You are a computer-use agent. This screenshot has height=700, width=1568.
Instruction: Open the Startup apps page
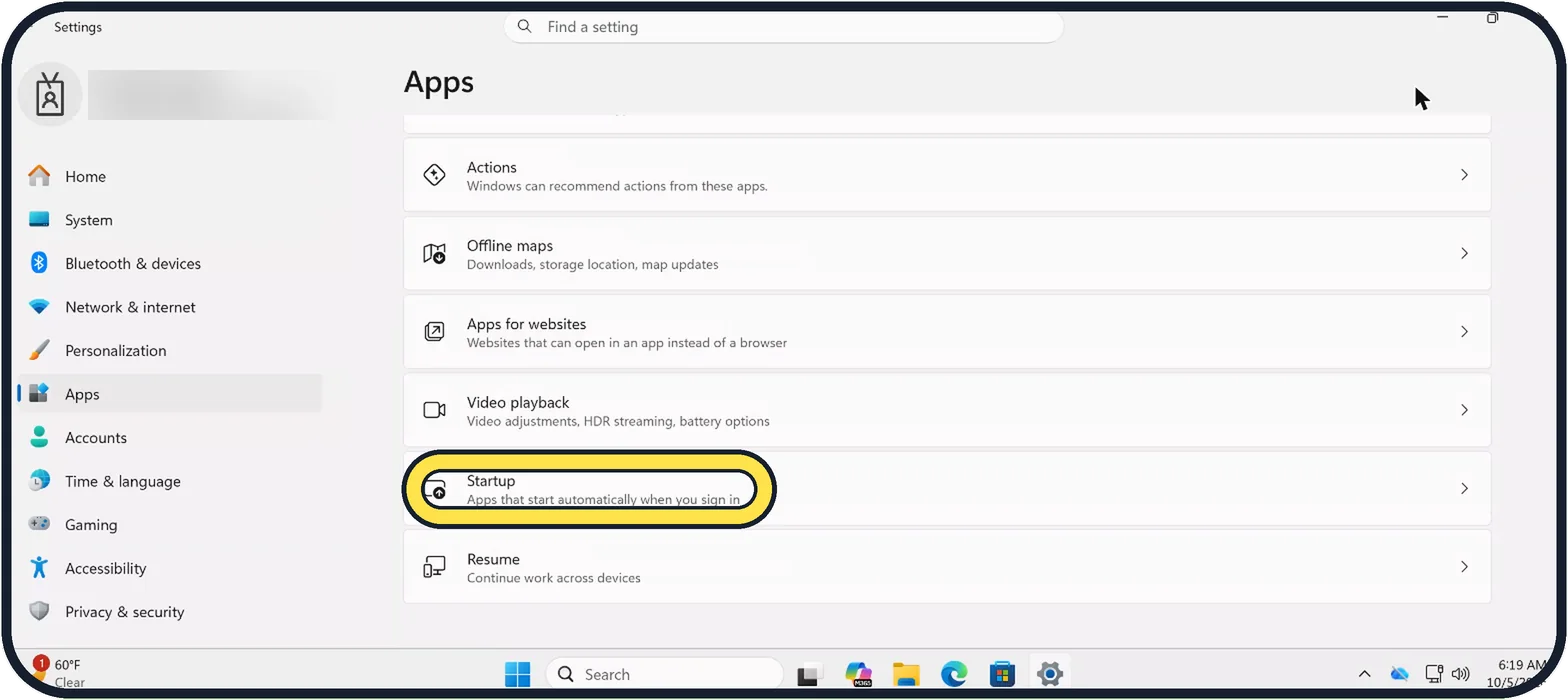[947, 488]
